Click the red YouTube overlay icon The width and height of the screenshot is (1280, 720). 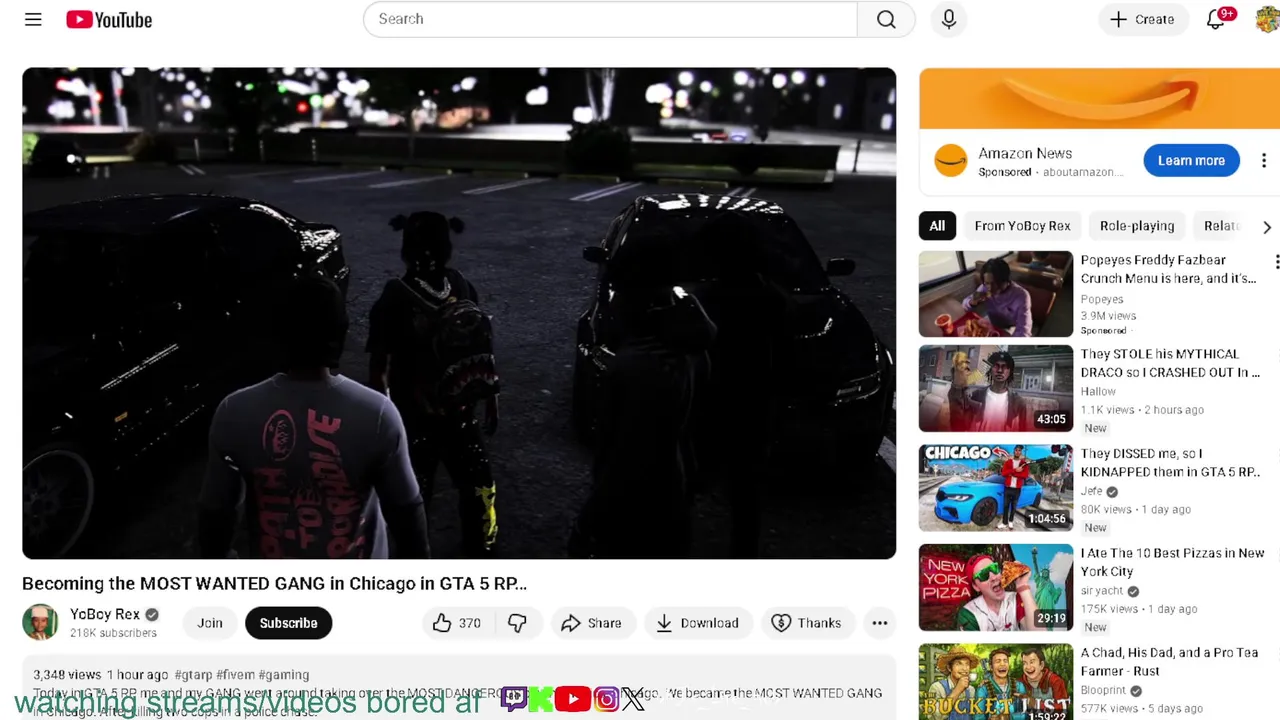(572, 698)
